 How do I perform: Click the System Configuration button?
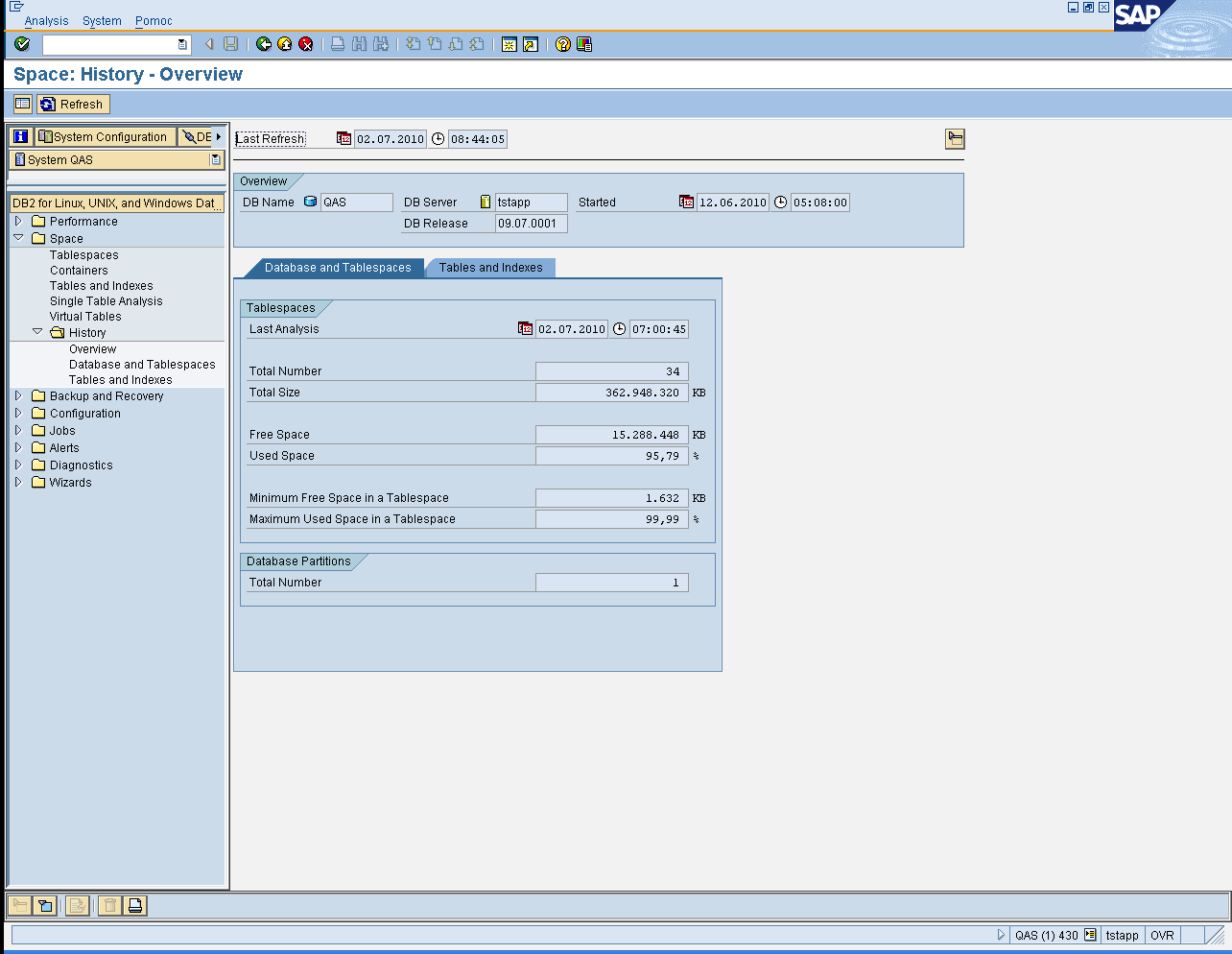click(106, 136)
